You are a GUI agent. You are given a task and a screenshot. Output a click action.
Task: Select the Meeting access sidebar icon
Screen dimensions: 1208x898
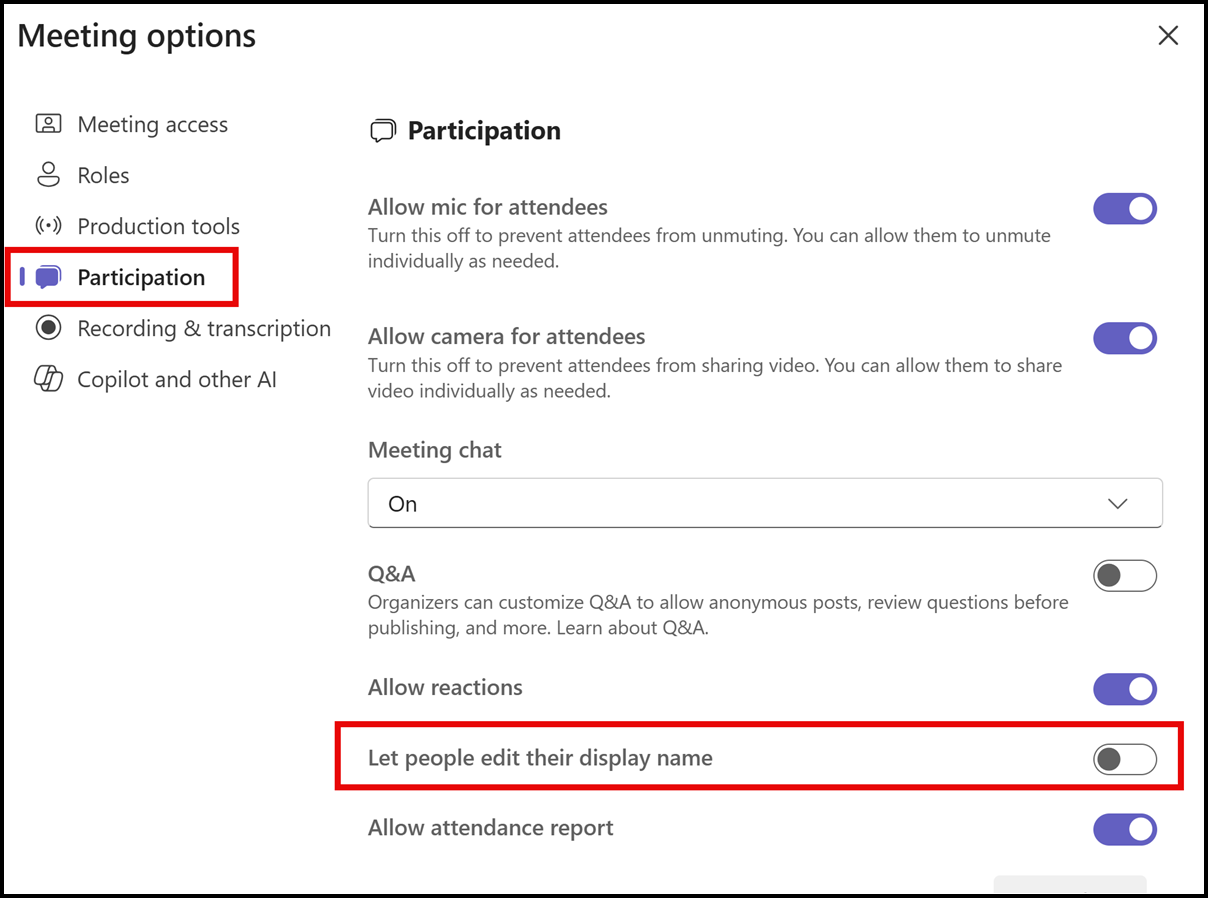(x=47, y=124)
